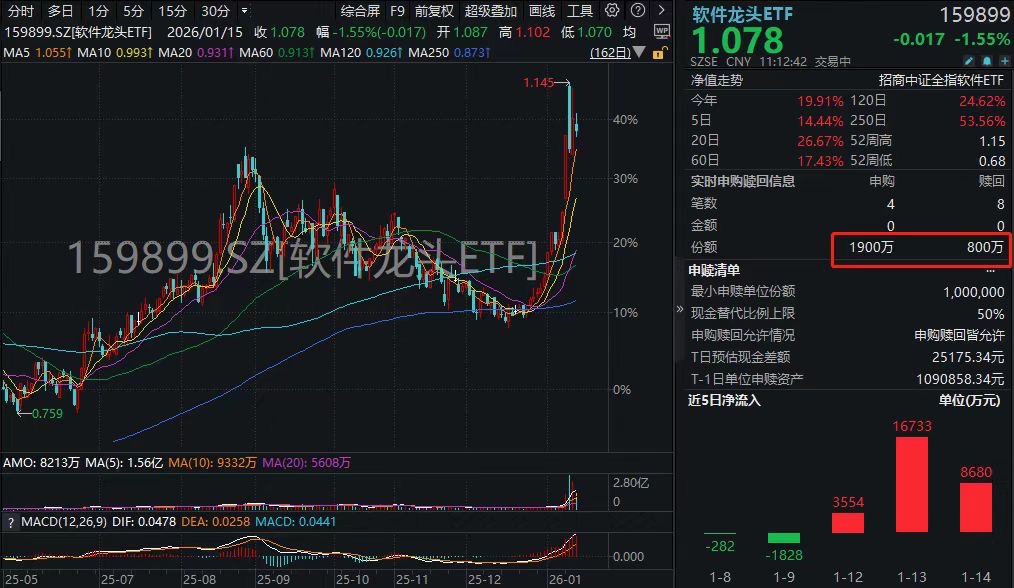Click the help question mark icon
This screenshot has height=588, width=1014.
(x=637, y=11)
